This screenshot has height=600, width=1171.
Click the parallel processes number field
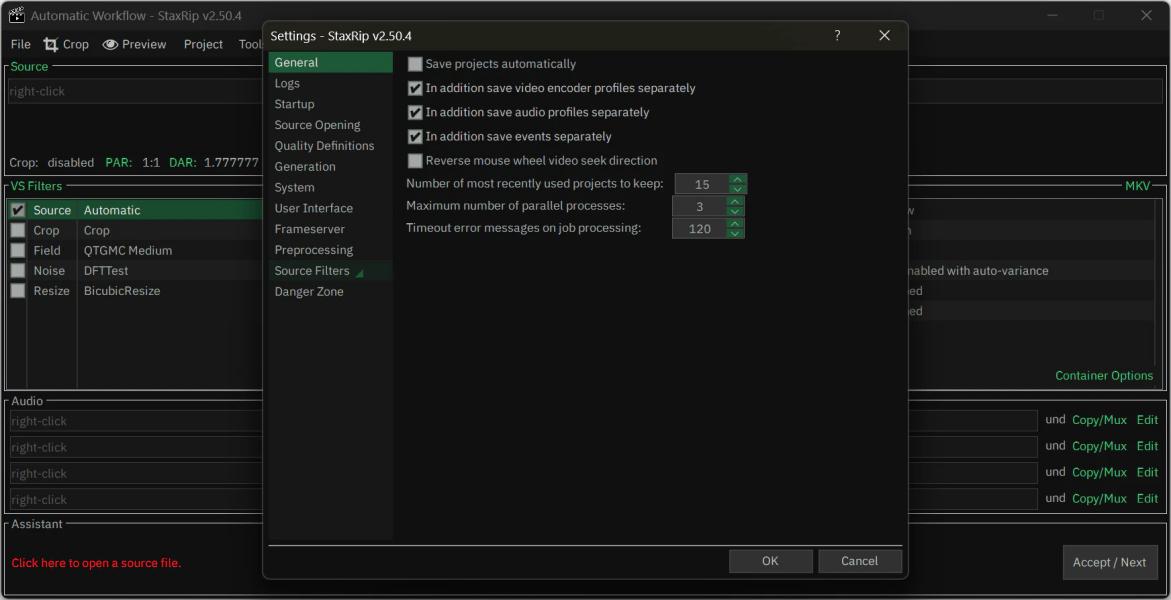pos(699,207)
